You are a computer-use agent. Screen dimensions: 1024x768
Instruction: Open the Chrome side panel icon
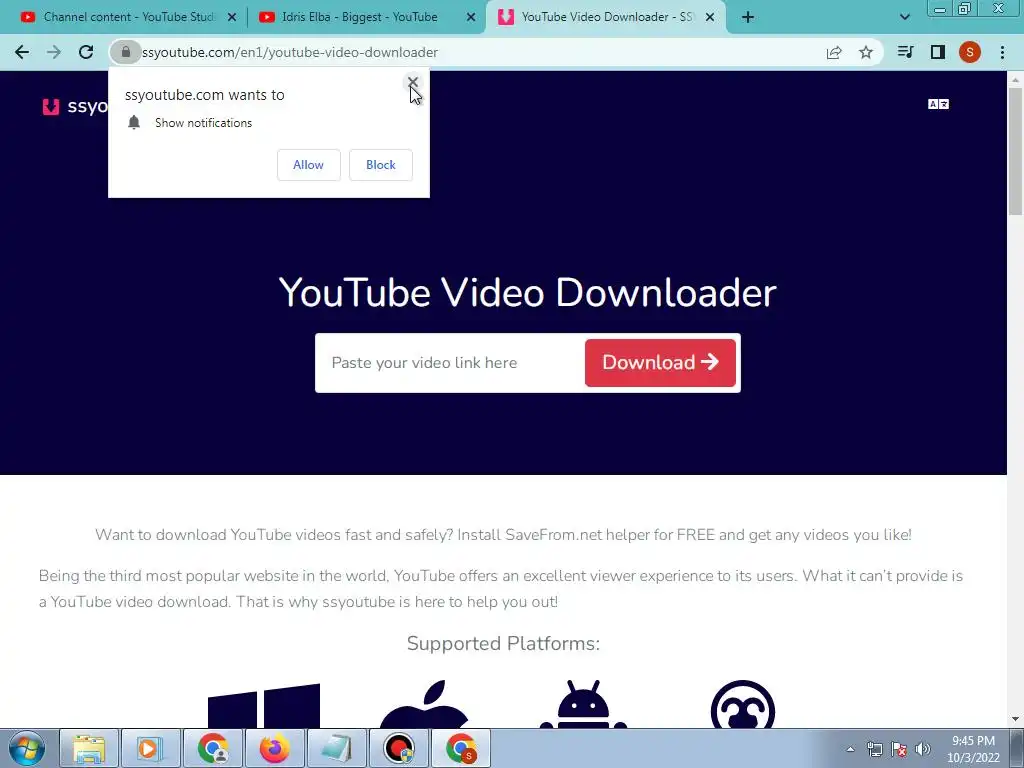pyautogui.click(x=938, y=52)
